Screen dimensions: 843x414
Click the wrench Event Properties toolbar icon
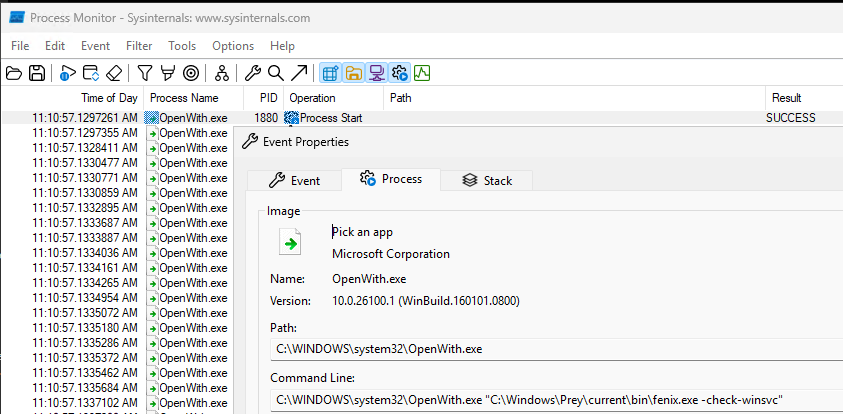coord(253,73)
